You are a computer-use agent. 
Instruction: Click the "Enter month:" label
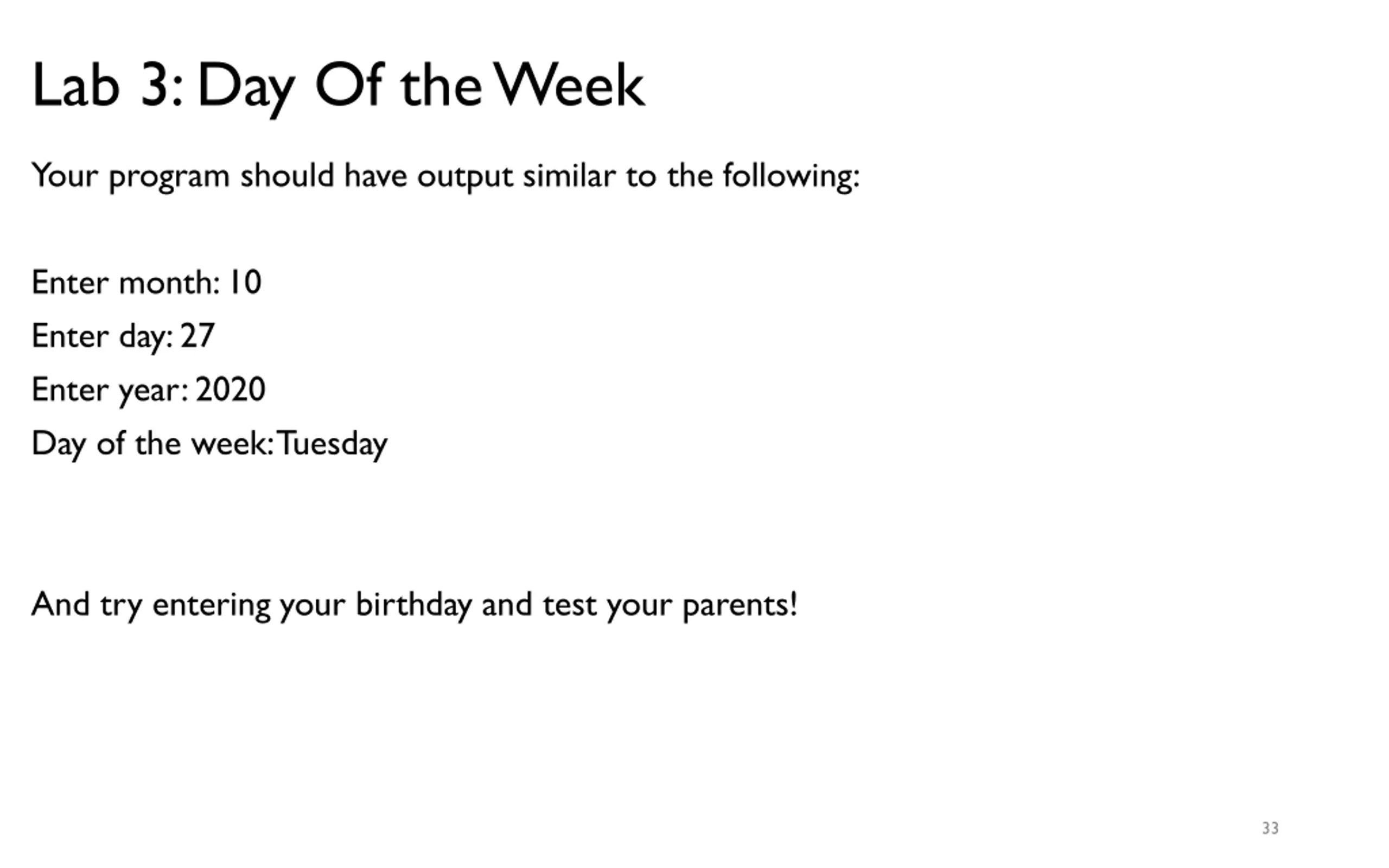click(x=126, y=283)
